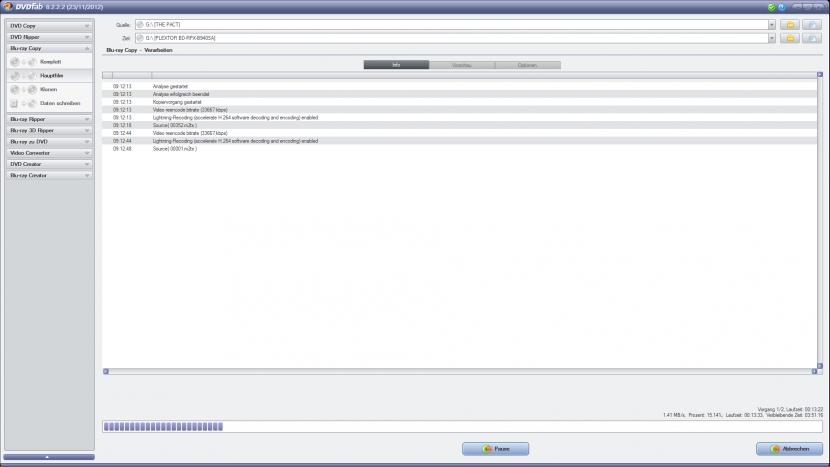830x467 pixels.
Task: Select the 09:12:44 'Lightning-Recoding' row
Action: [x=459, y=141]
